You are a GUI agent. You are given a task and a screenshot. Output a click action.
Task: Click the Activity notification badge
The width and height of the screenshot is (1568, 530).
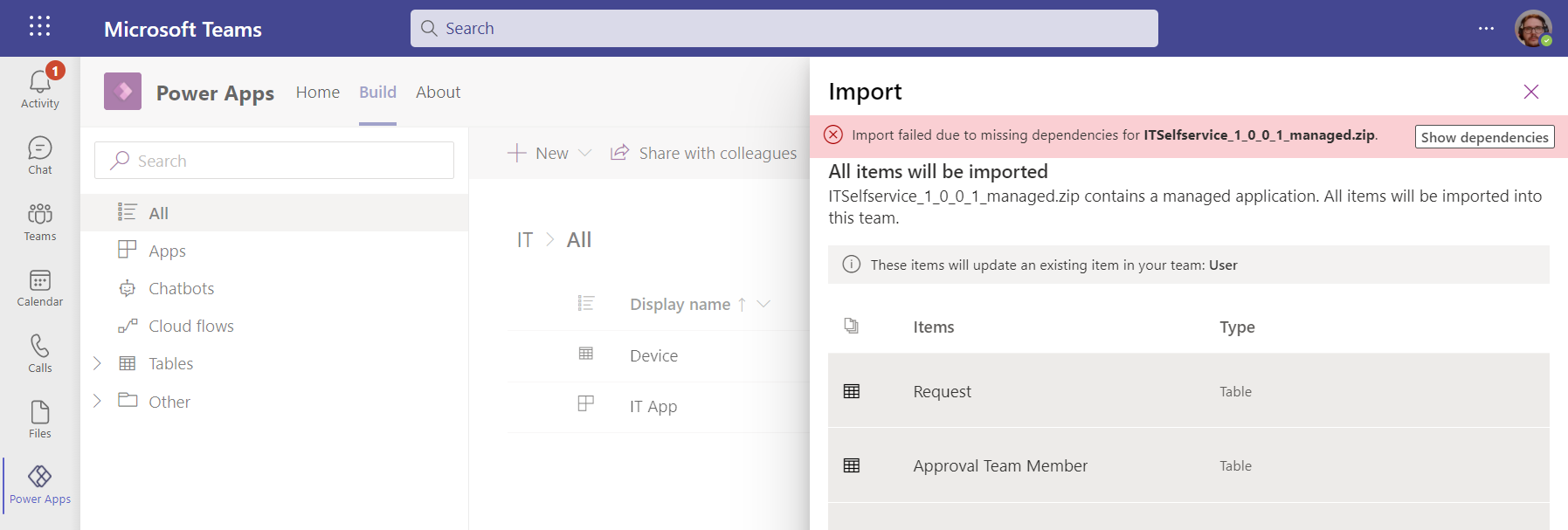tap(55, 70)
